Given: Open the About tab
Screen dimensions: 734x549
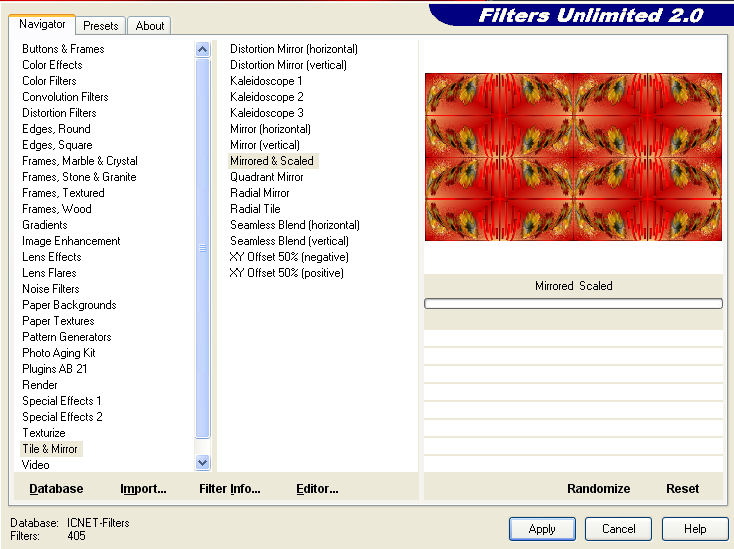Looking at the screenshot, I should [x=150, y=26].
